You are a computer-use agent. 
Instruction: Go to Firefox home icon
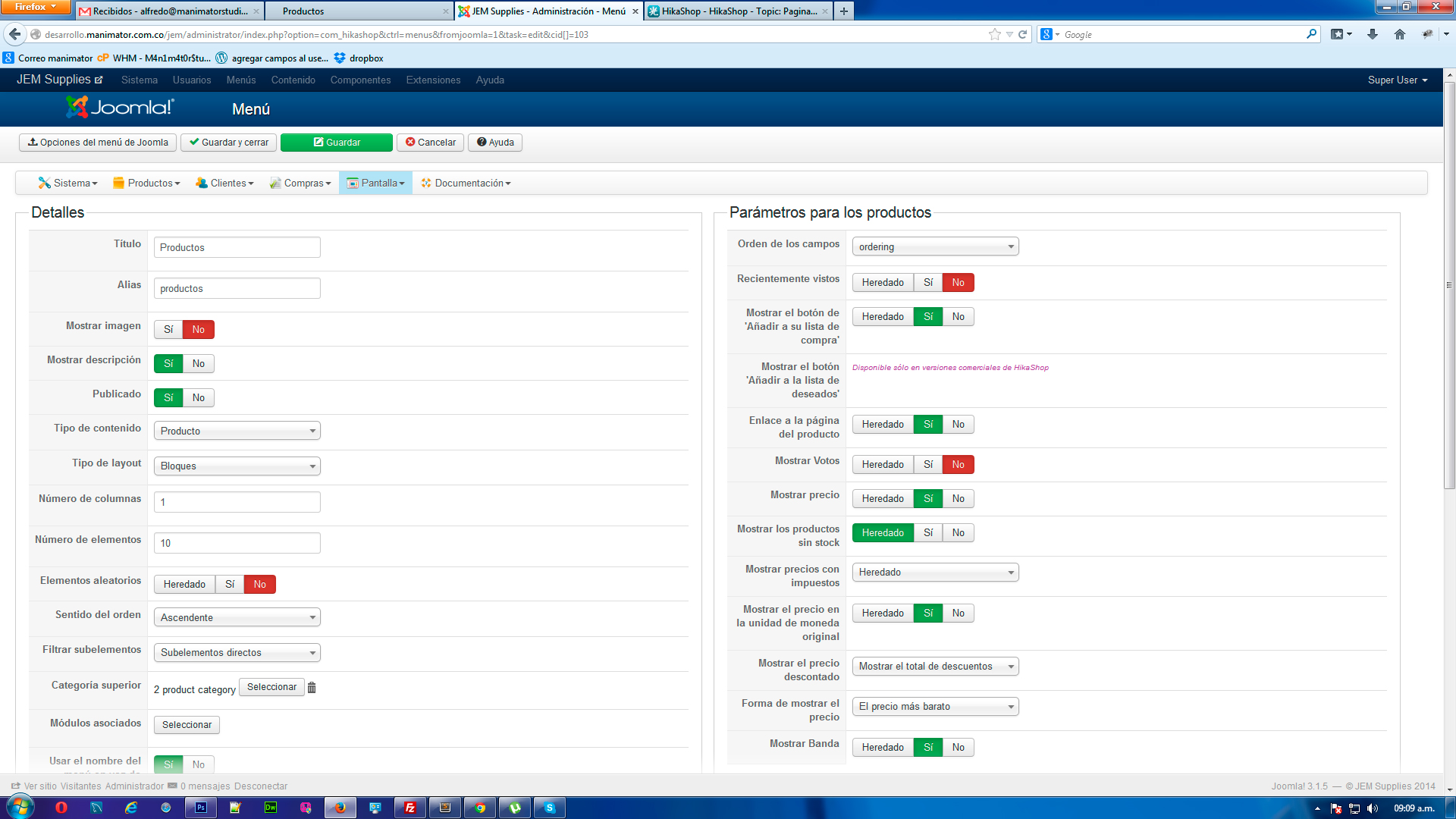(x=1399, y=34)
